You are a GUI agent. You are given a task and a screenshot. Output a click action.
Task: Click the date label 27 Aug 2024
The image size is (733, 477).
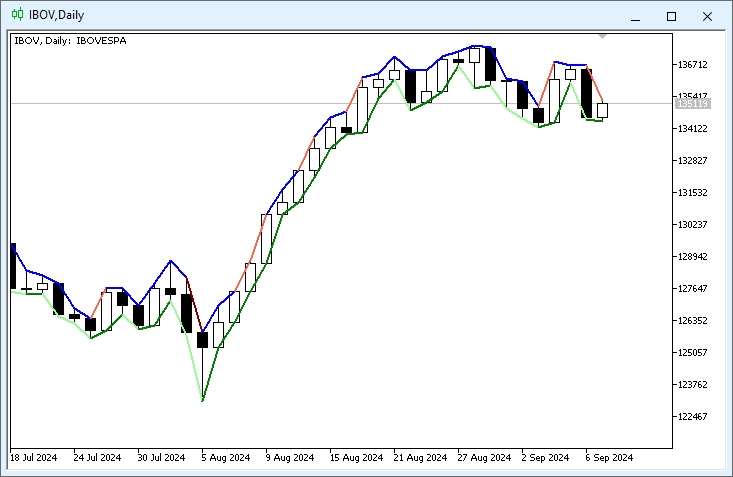click(x=484, y=457)
